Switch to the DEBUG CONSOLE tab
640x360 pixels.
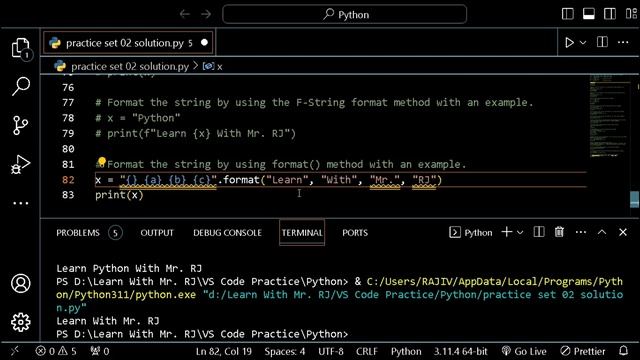[x=227, y=233]
